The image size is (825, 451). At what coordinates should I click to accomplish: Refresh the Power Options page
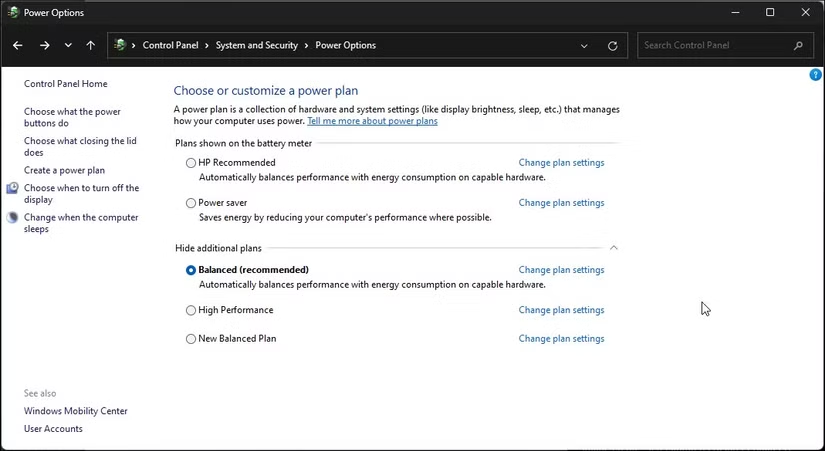612,46
